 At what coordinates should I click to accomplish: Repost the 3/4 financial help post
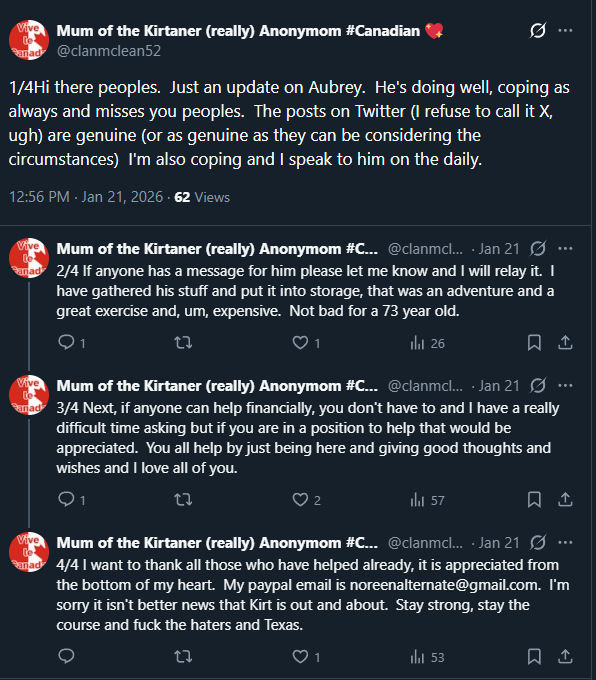click(183, 500)
